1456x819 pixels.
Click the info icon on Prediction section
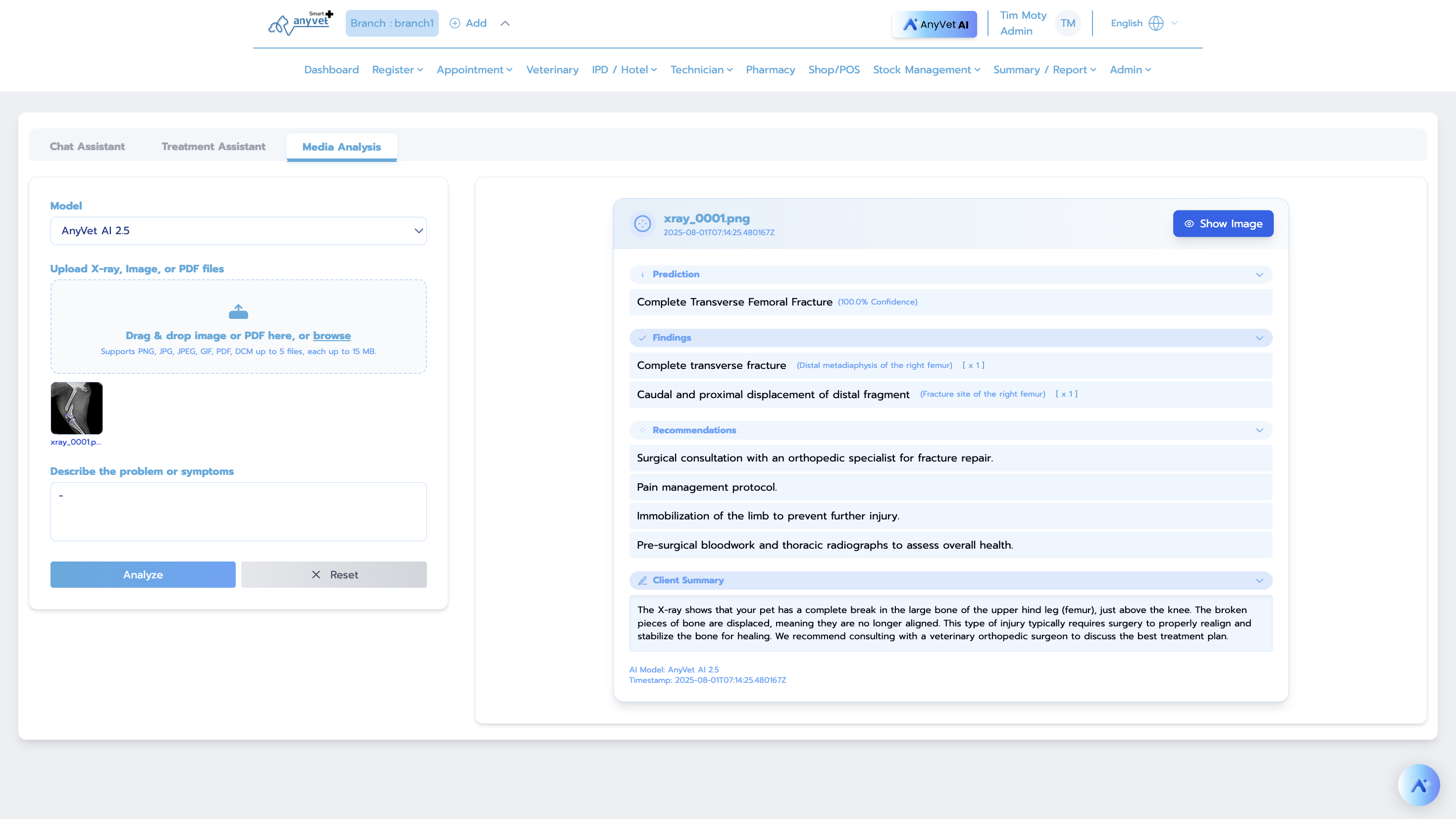click(x=643, y=275)
